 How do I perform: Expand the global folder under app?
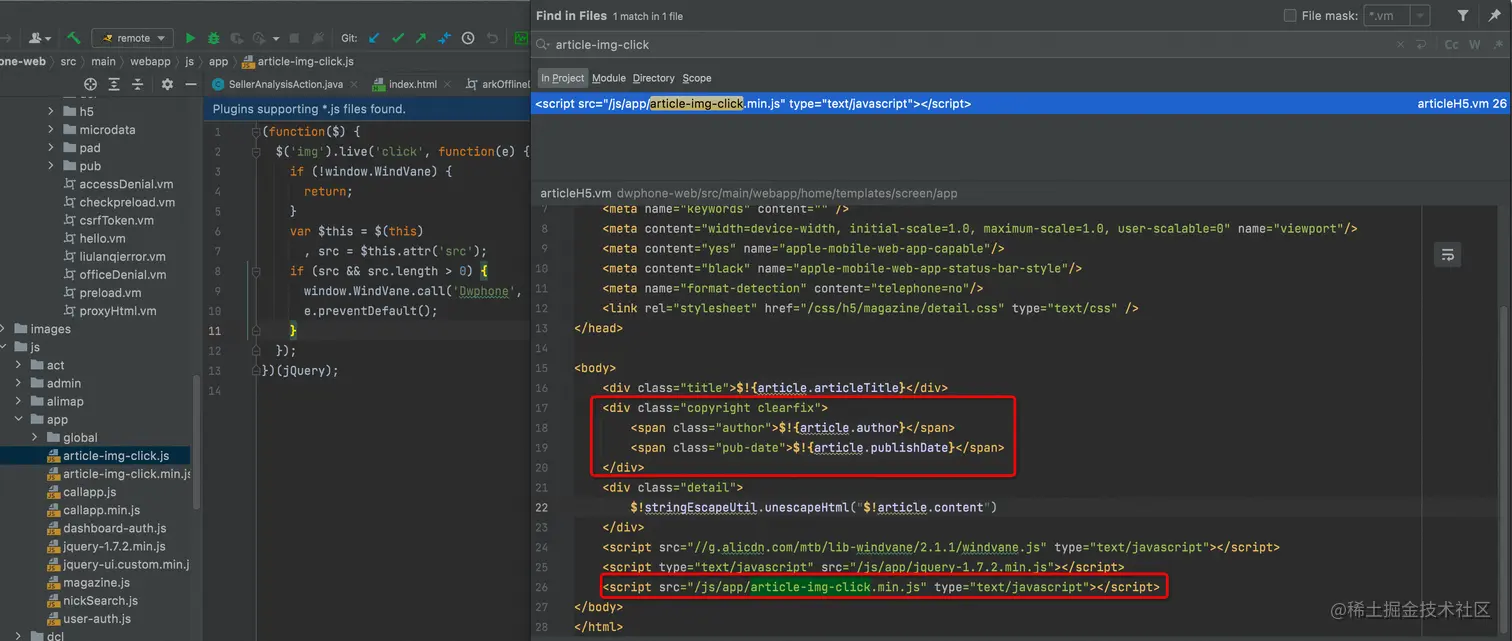click(x=35, y=437)
